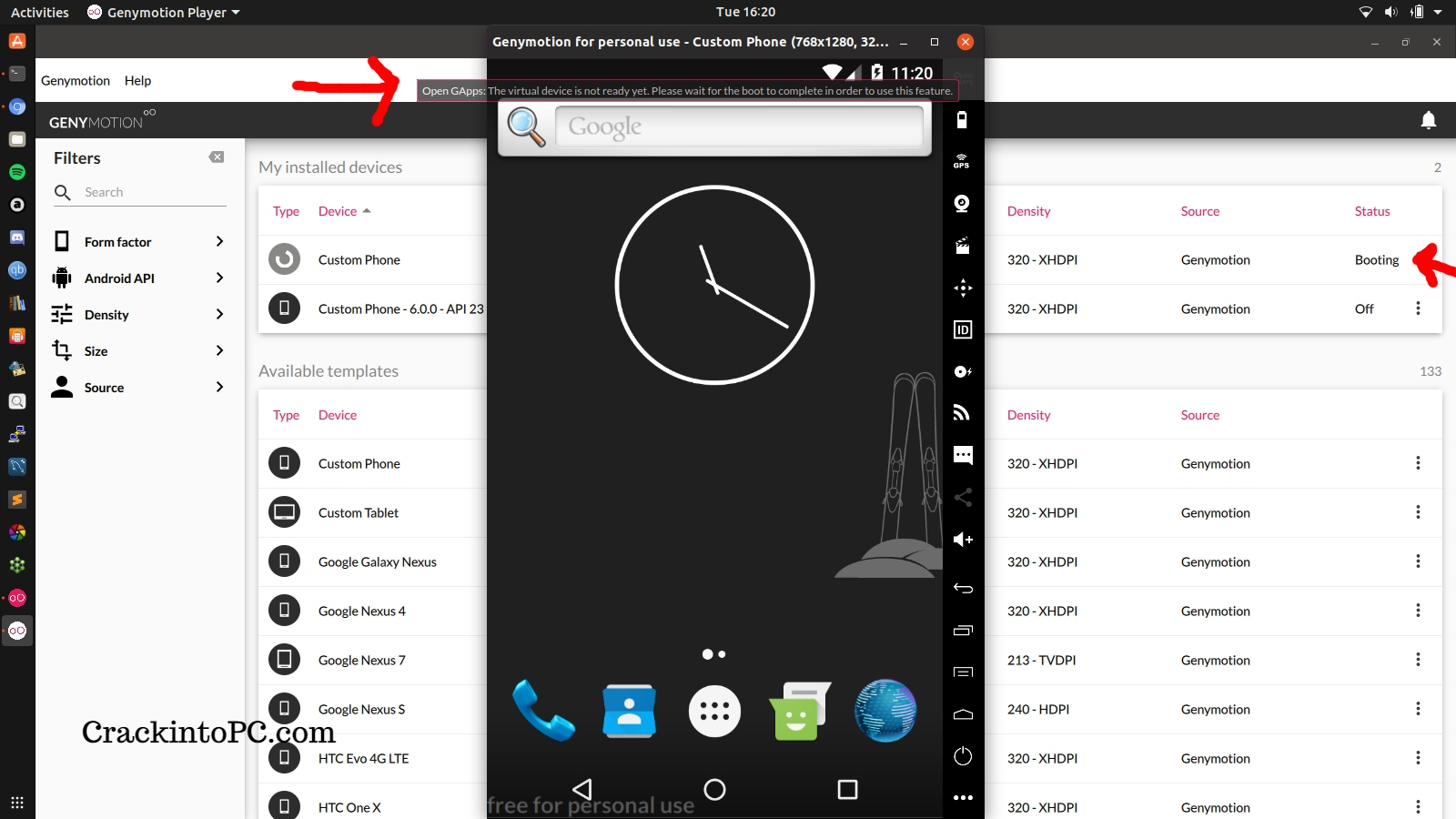The width and height of the screenshot is (1456, 819).
Task: Open Activities overview
Action: (x=39, y=12)
